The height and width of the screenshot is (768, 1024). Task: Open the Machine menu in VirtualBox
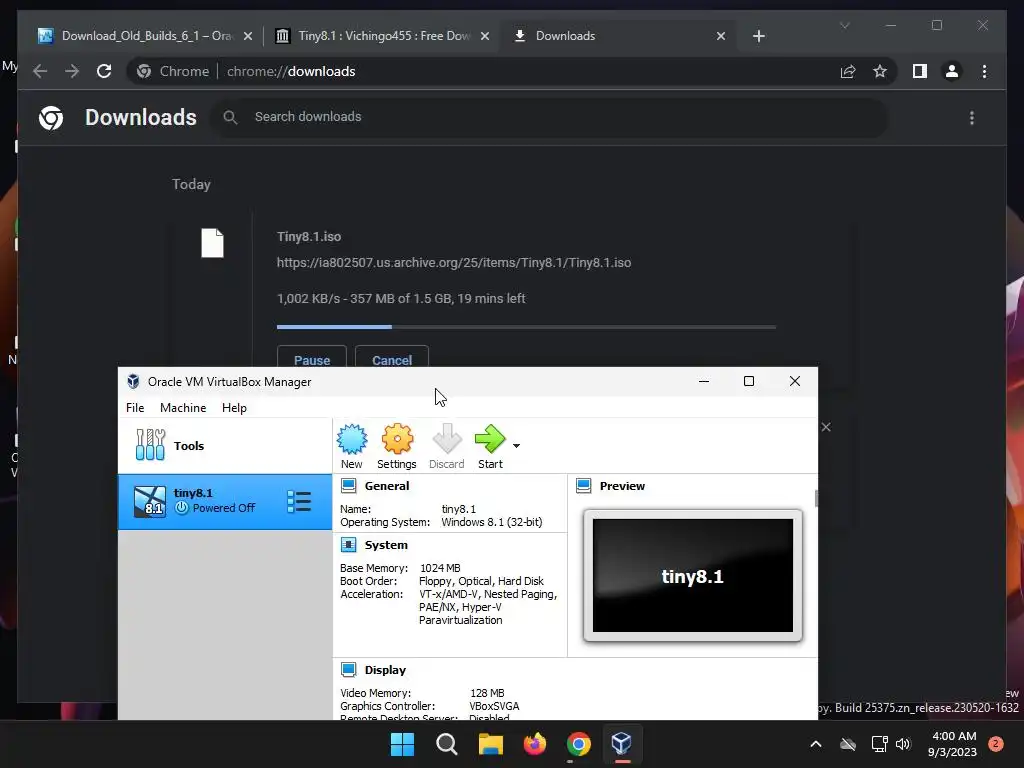point(183,408)
